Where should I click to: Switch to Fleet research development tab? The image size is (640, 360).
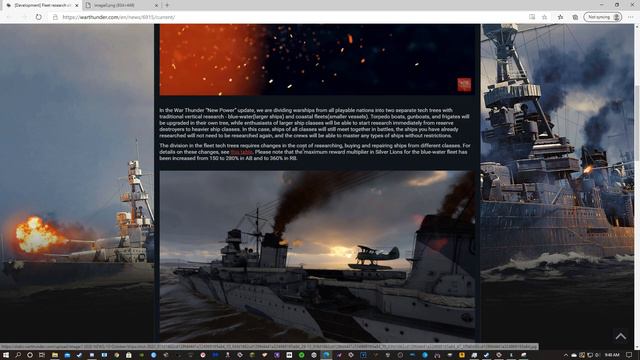[41, 5]
